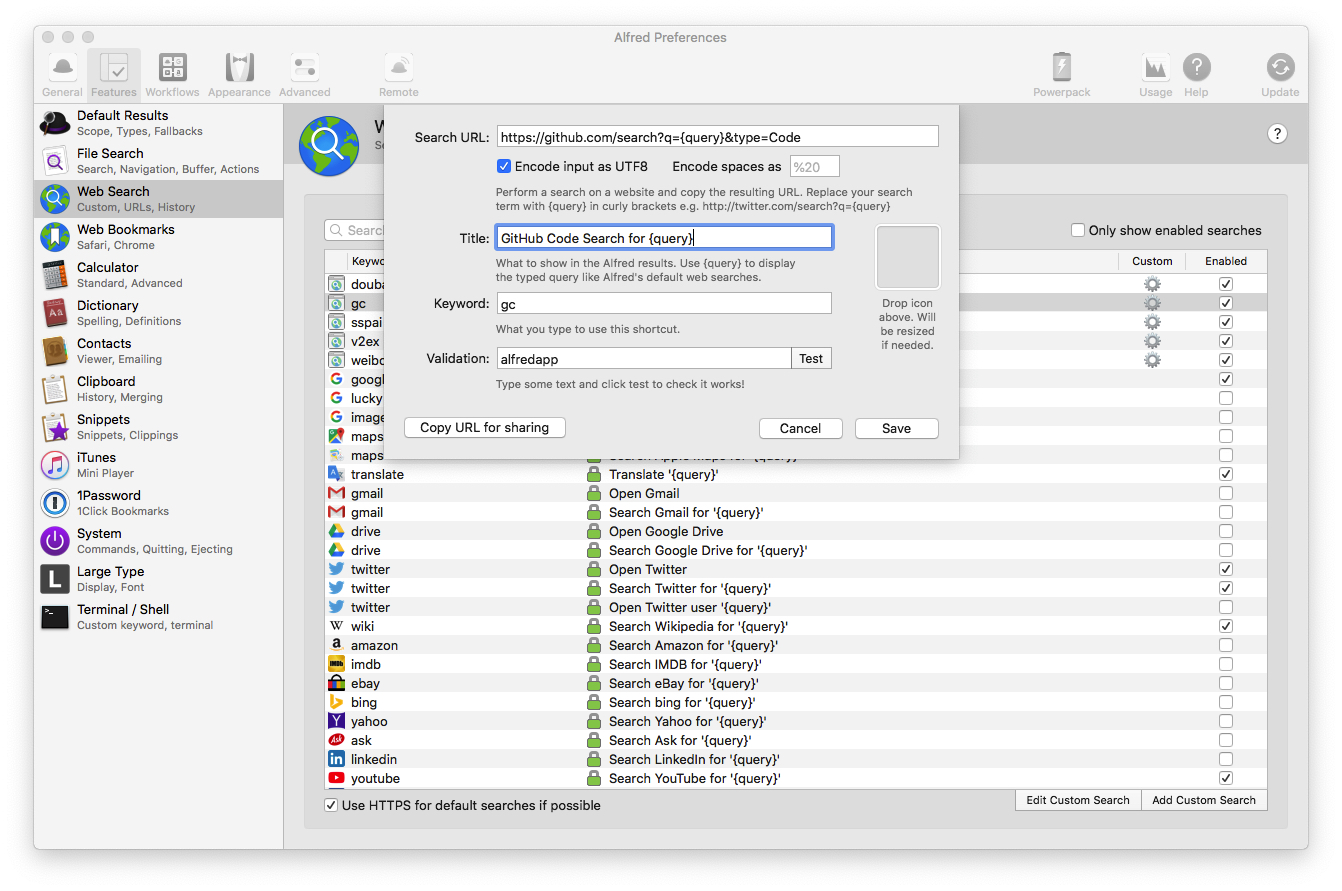Viewport: 1342px width, 891px height.
Task: Cancel the custom search dialog
Action: pos(800,428)
